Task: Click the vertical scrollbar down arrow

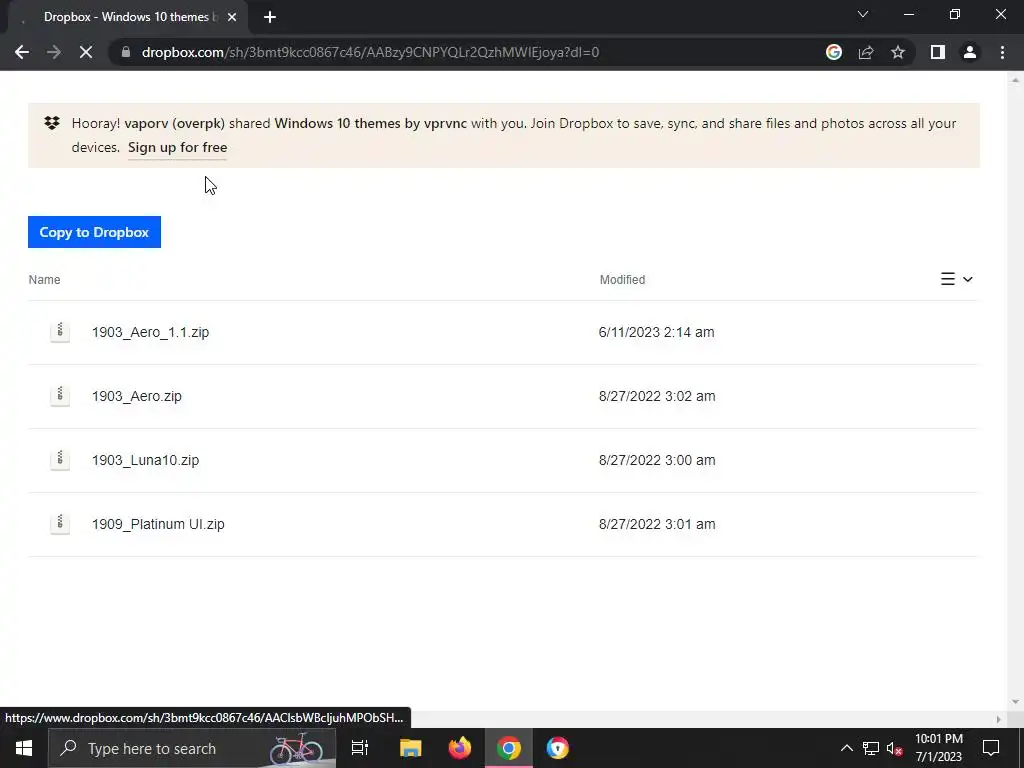Action: click(1016, 702)
